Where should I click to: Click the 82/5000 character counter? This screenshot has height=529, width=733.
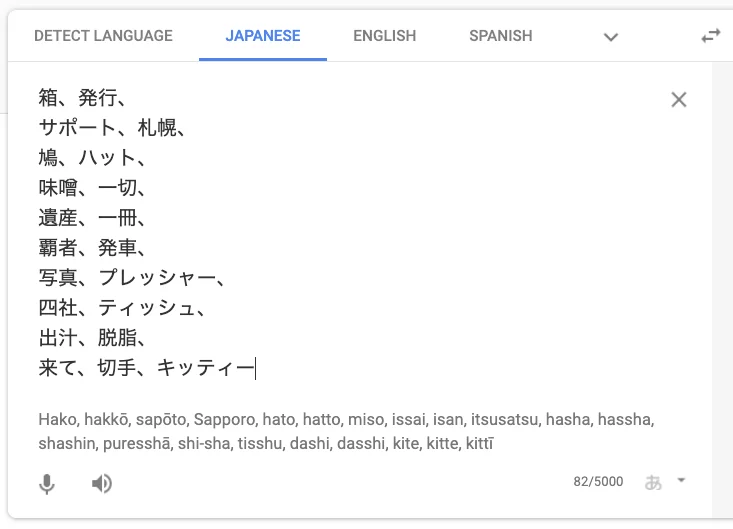tap(598, 481)
